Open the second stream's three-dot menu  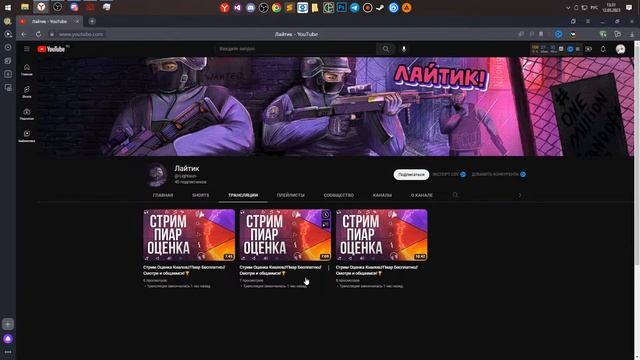[x=329, y=268]
